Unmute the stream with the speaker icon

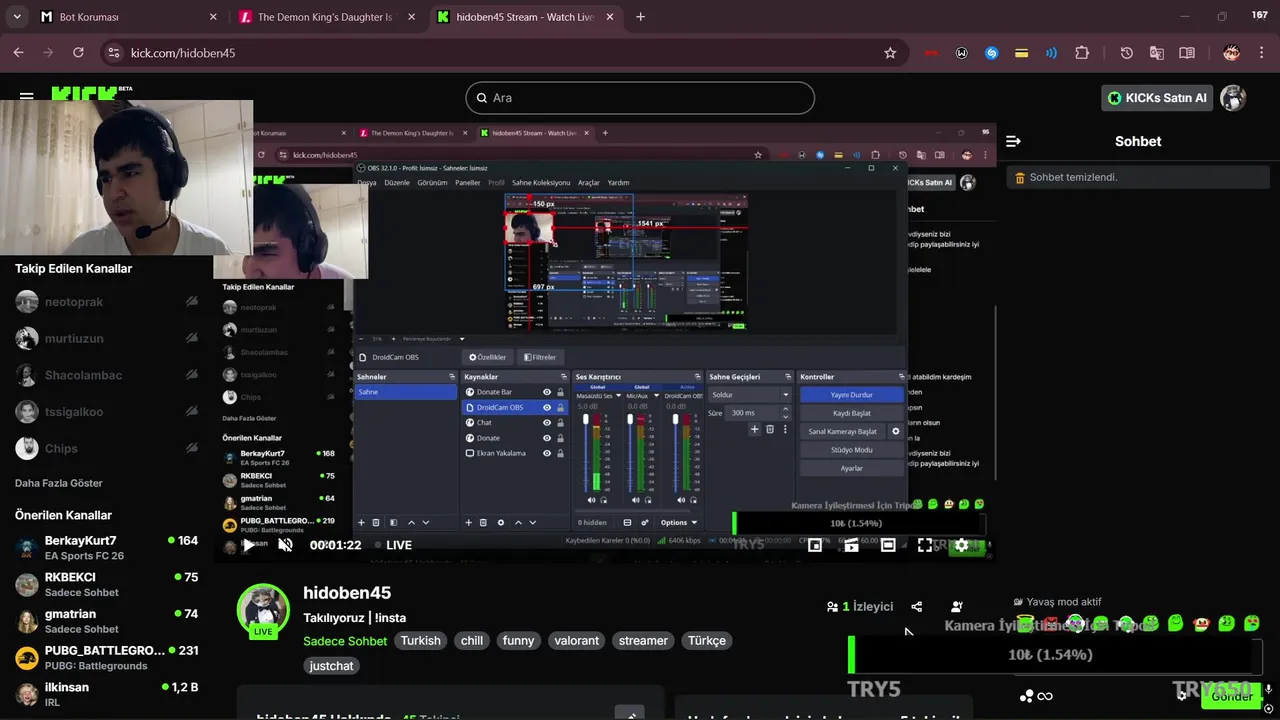pyautogui.click(x=285, y=545)
